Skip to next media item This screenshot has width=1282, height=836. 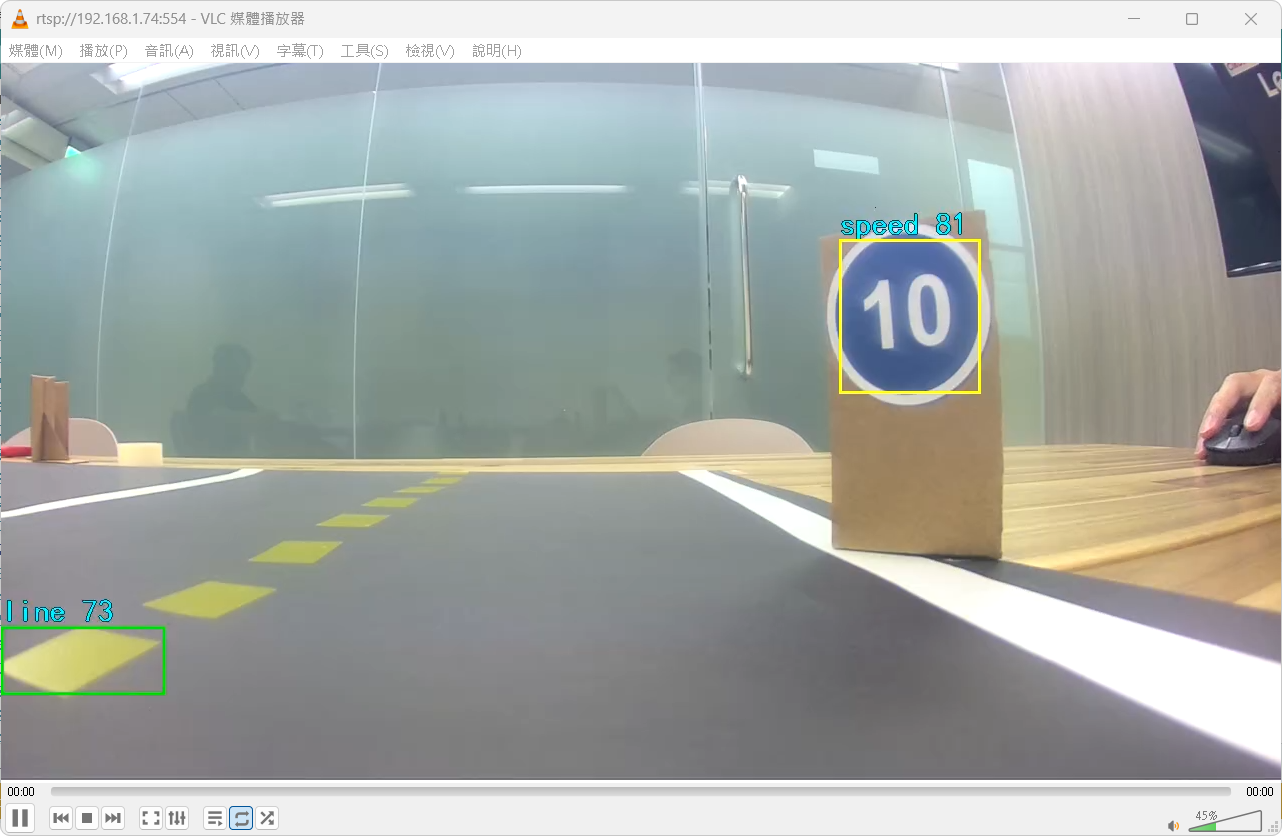tap(113, 818)
